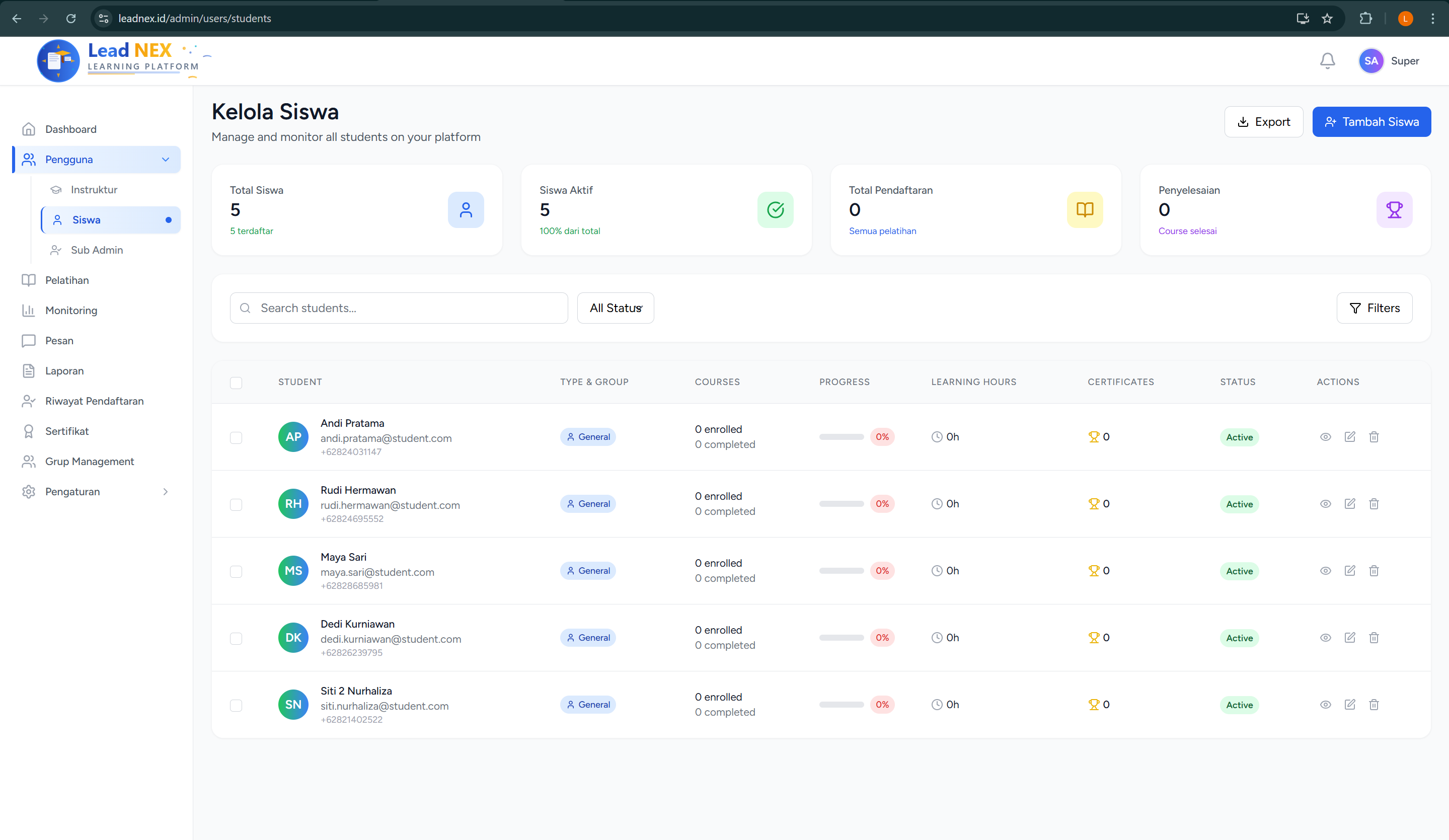This screenshot has width=1449, height=840.
Task: Go to Monitoring from the sidebar
Action: tap(71, 311)
